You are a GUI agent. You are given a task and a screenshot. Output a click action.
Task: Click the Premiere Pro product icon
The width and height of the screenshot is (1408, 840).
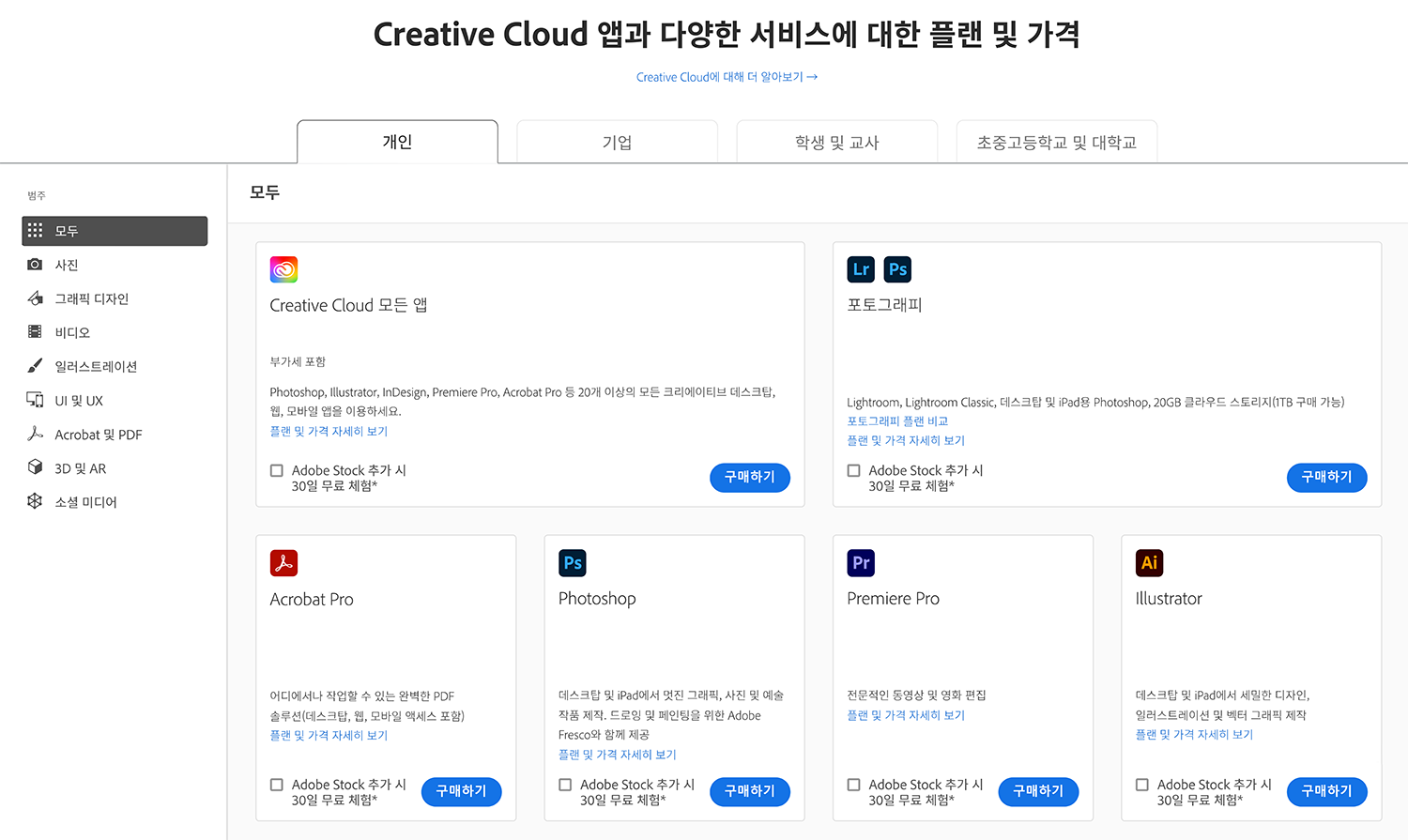coord(860,563)
